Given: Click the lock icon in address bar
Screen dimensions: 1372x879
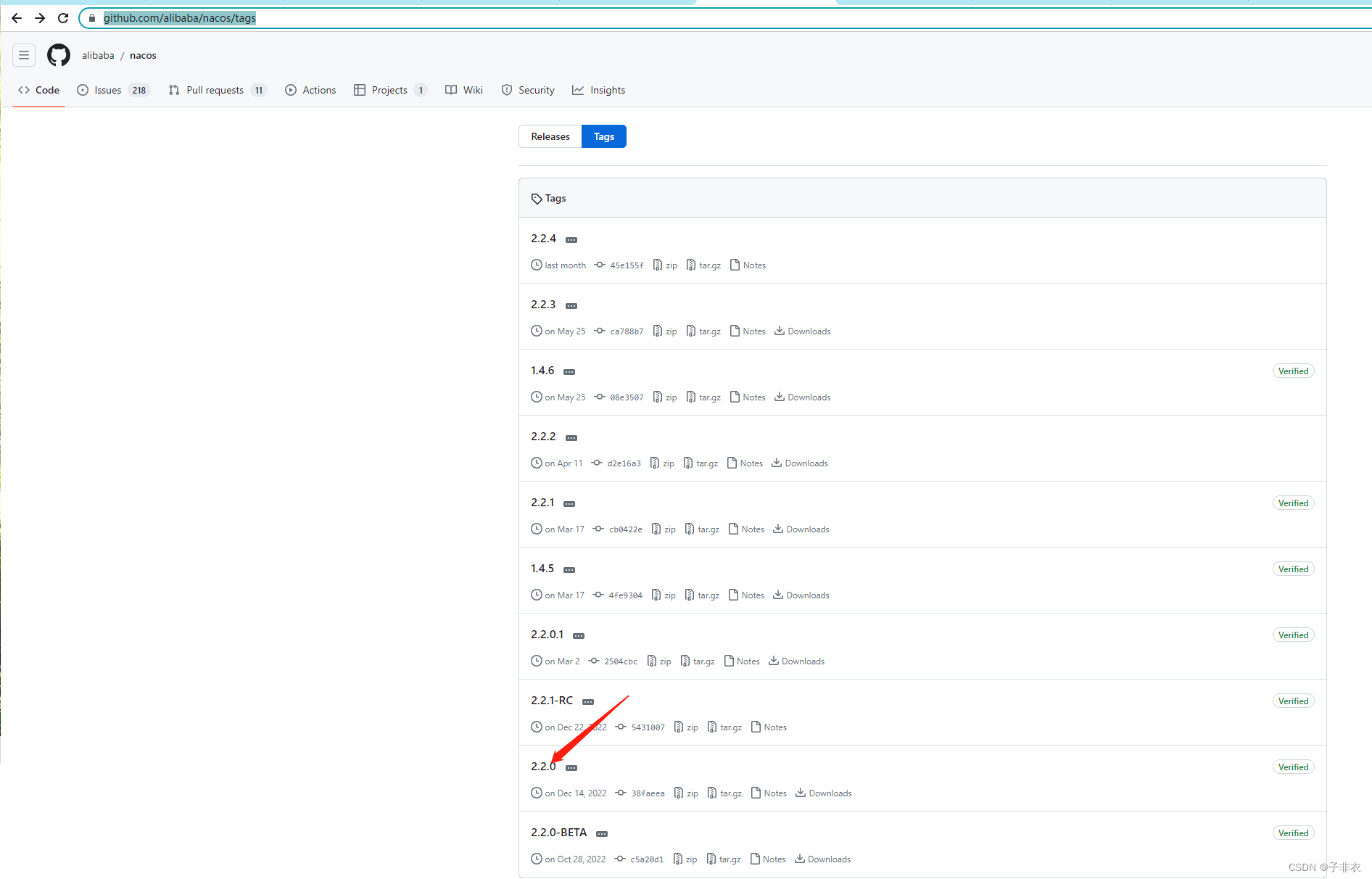Looking at the screenshot, I should (92, 18).
